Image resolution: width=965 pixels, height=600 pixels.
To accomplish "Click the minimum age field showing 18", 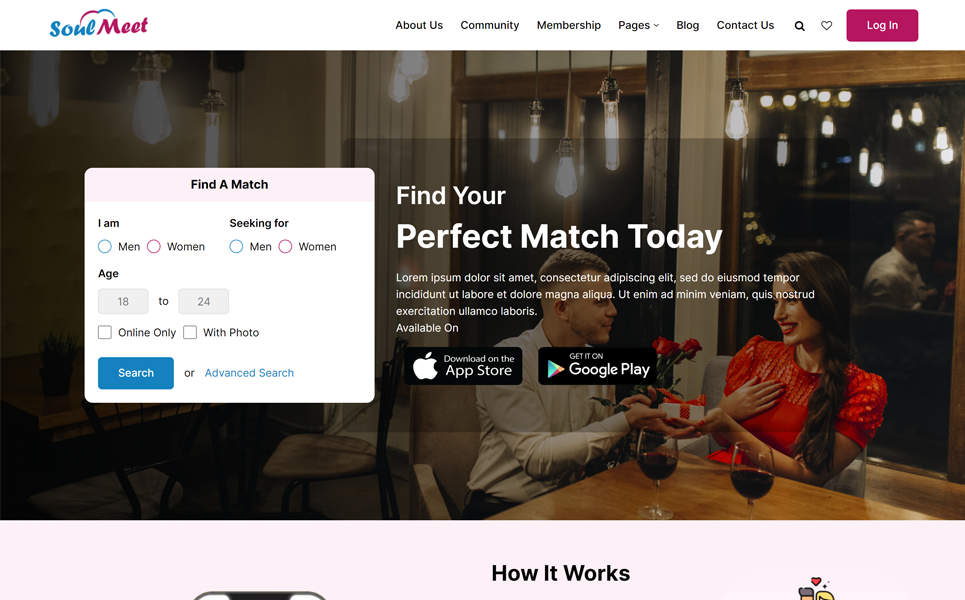I will (x=123, y=302).
